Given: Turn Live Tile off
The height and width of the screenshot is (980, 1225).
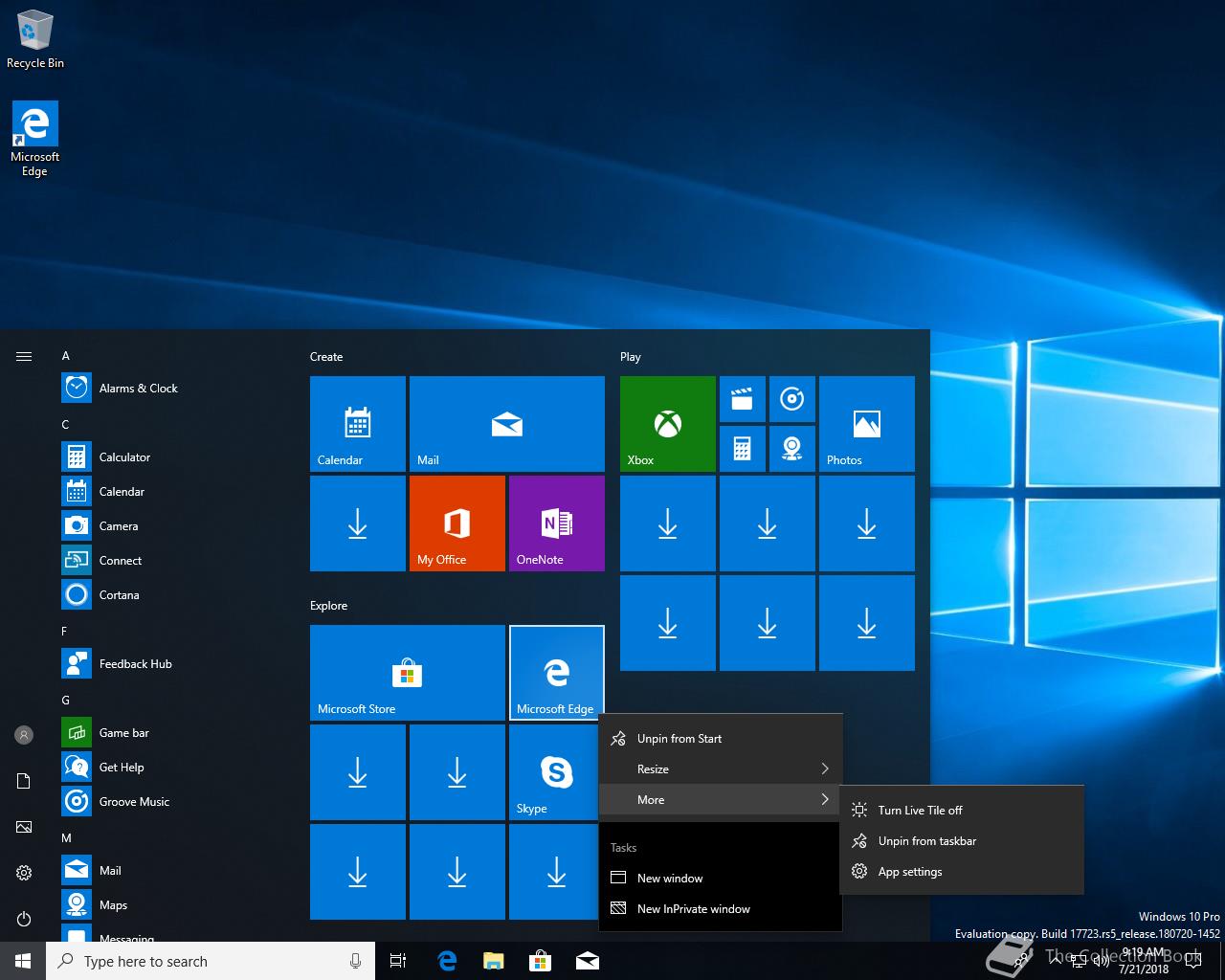Looking at the screenshot, I should [920, 811].
